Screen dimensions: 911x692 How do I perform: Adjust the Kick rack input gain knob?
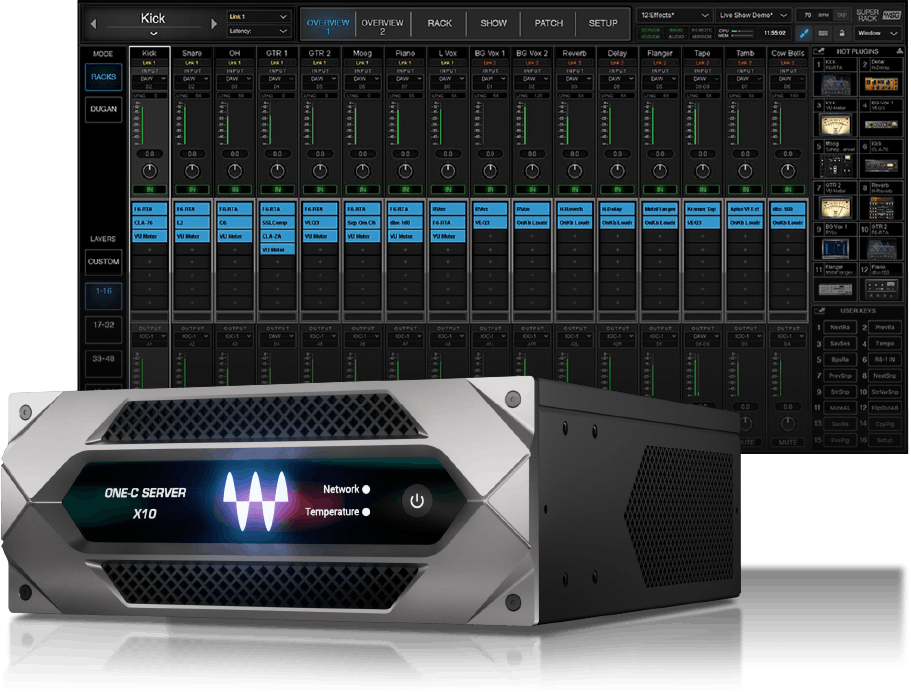click(149, 171)
